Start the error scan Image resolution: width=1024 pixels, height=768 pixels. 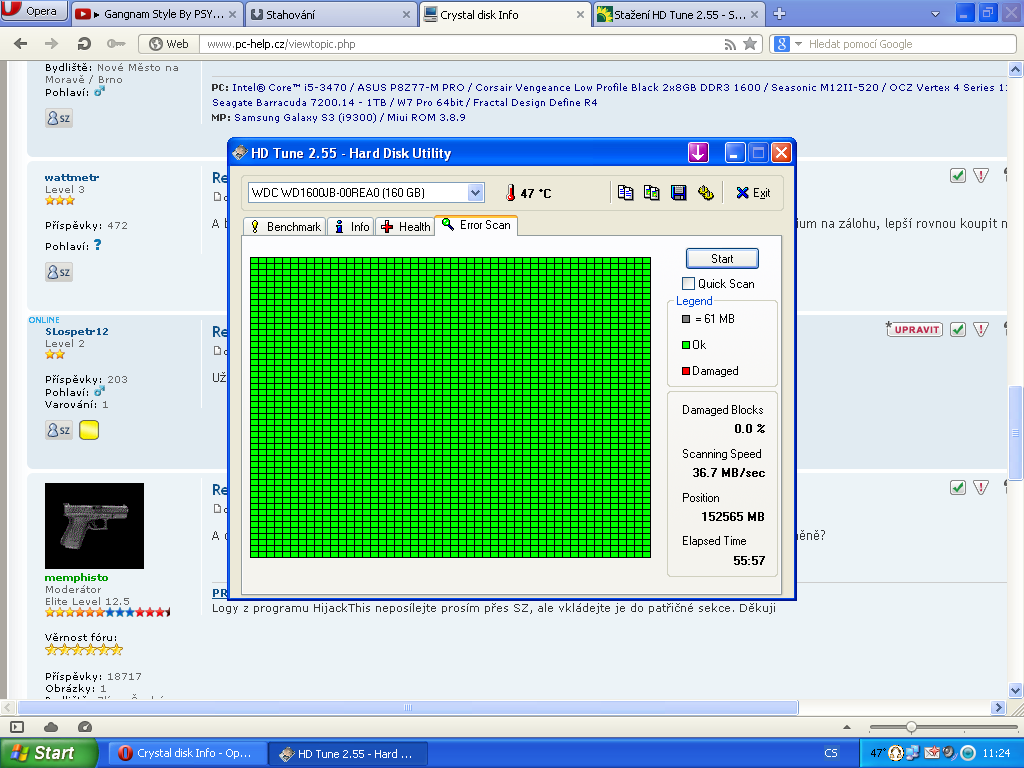click(x=722, y=259)
